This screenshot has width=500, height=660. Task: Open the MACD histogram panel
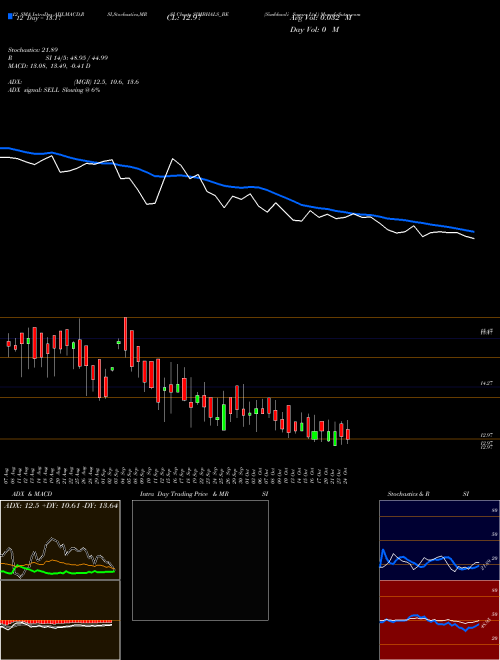[x=60, y=620]
